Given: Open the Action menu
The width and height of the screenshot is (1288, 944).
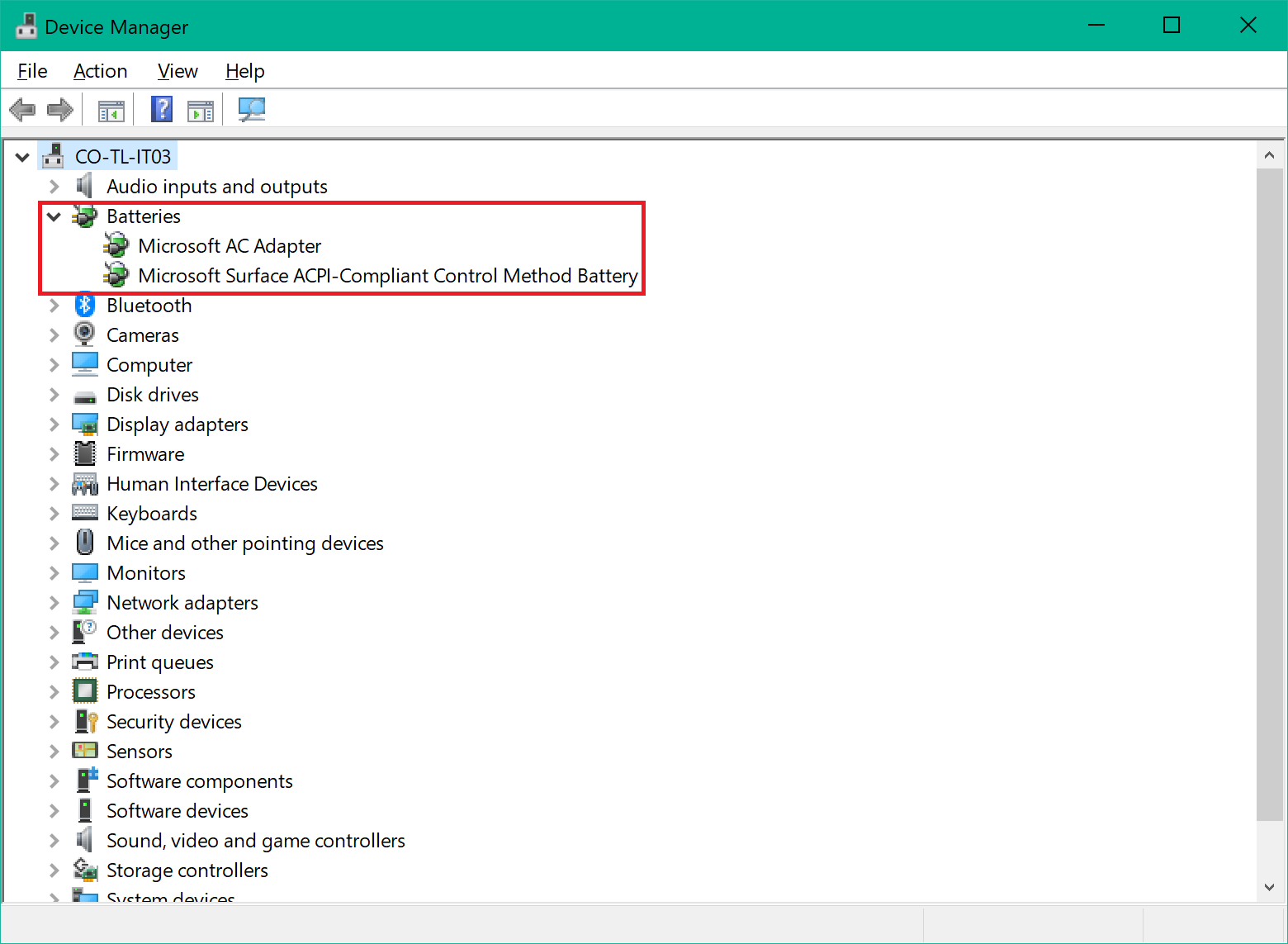Looking at the screenshot, I should (100, 71).
